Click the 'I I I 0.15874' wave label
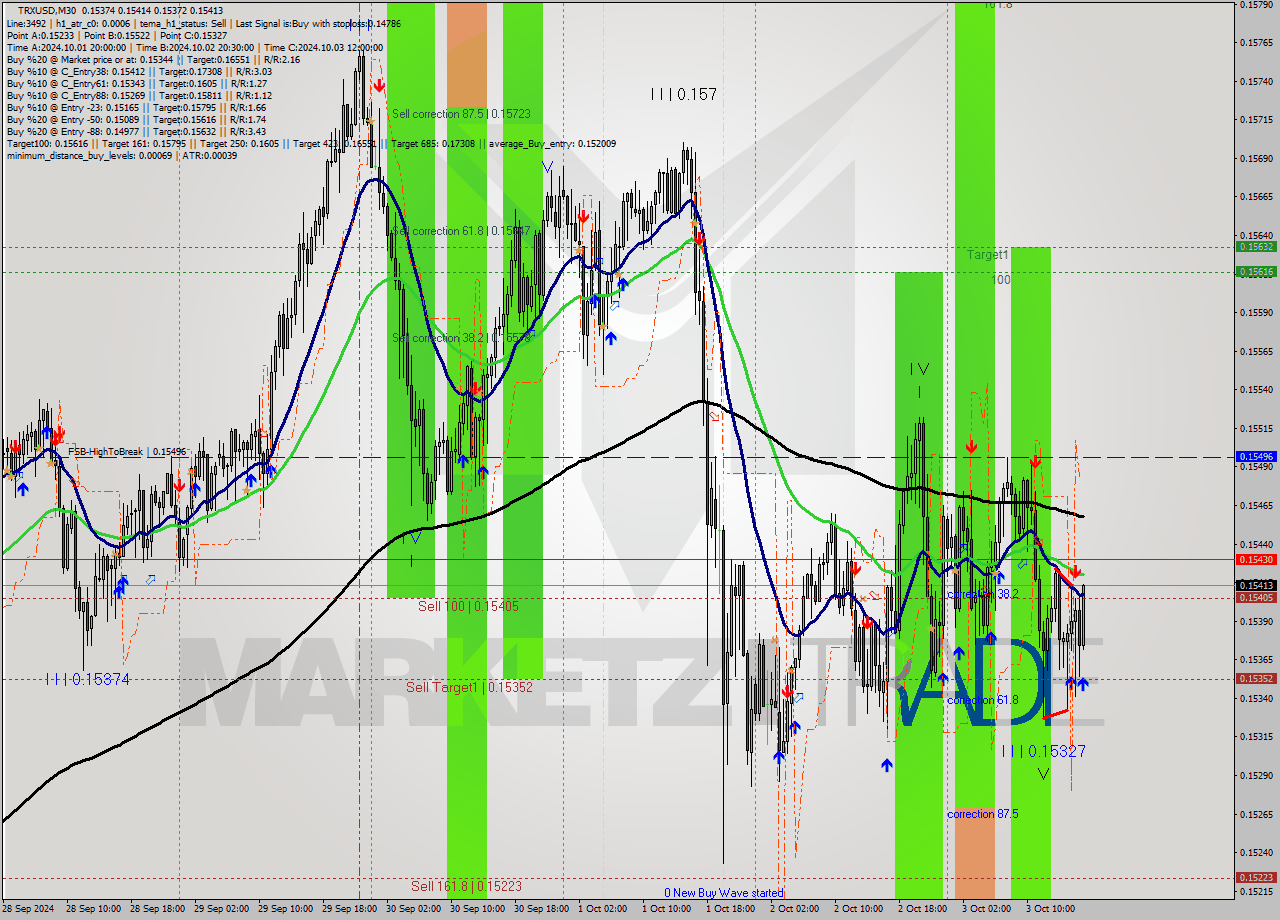Image resolution: width=1280 pixels, height=920 pixels. [88, 679]
